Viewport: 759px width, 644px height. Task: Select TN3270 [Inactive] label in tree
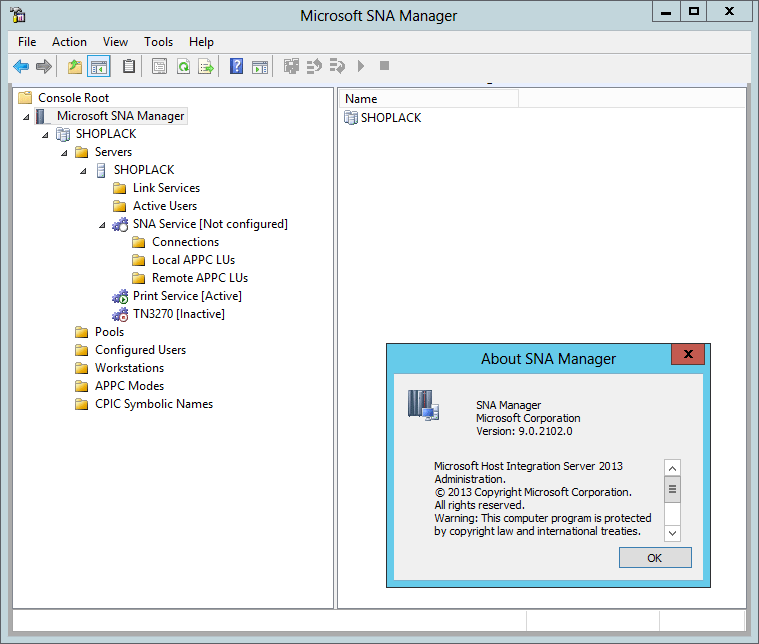pos(179,314)
